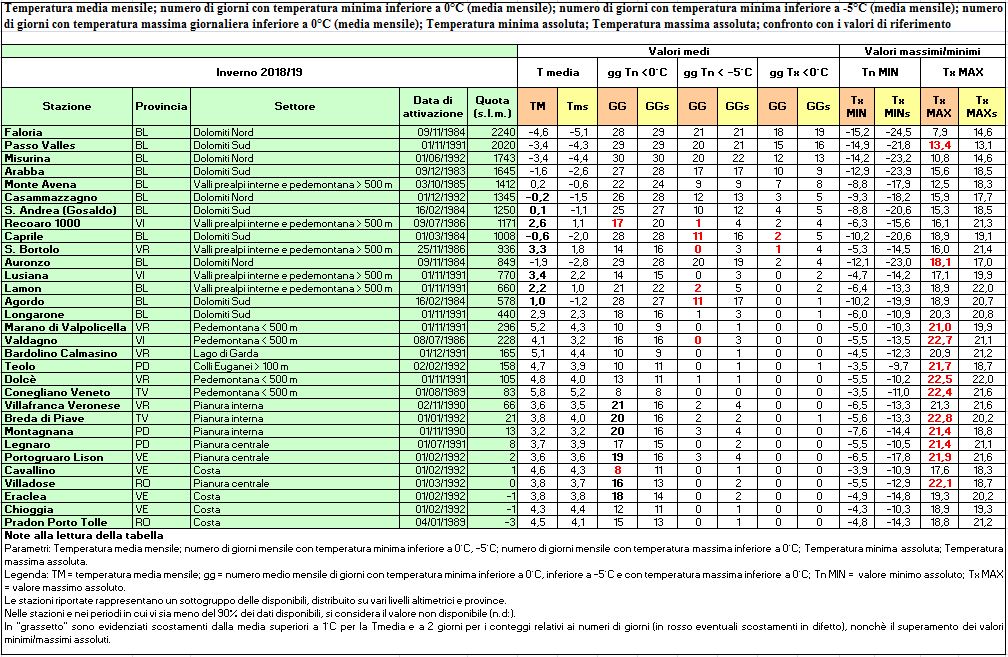Click the Passo Valles station name
Image resolution: width=1008 pixels, height=657 pixels.
(x=35, y=145)
